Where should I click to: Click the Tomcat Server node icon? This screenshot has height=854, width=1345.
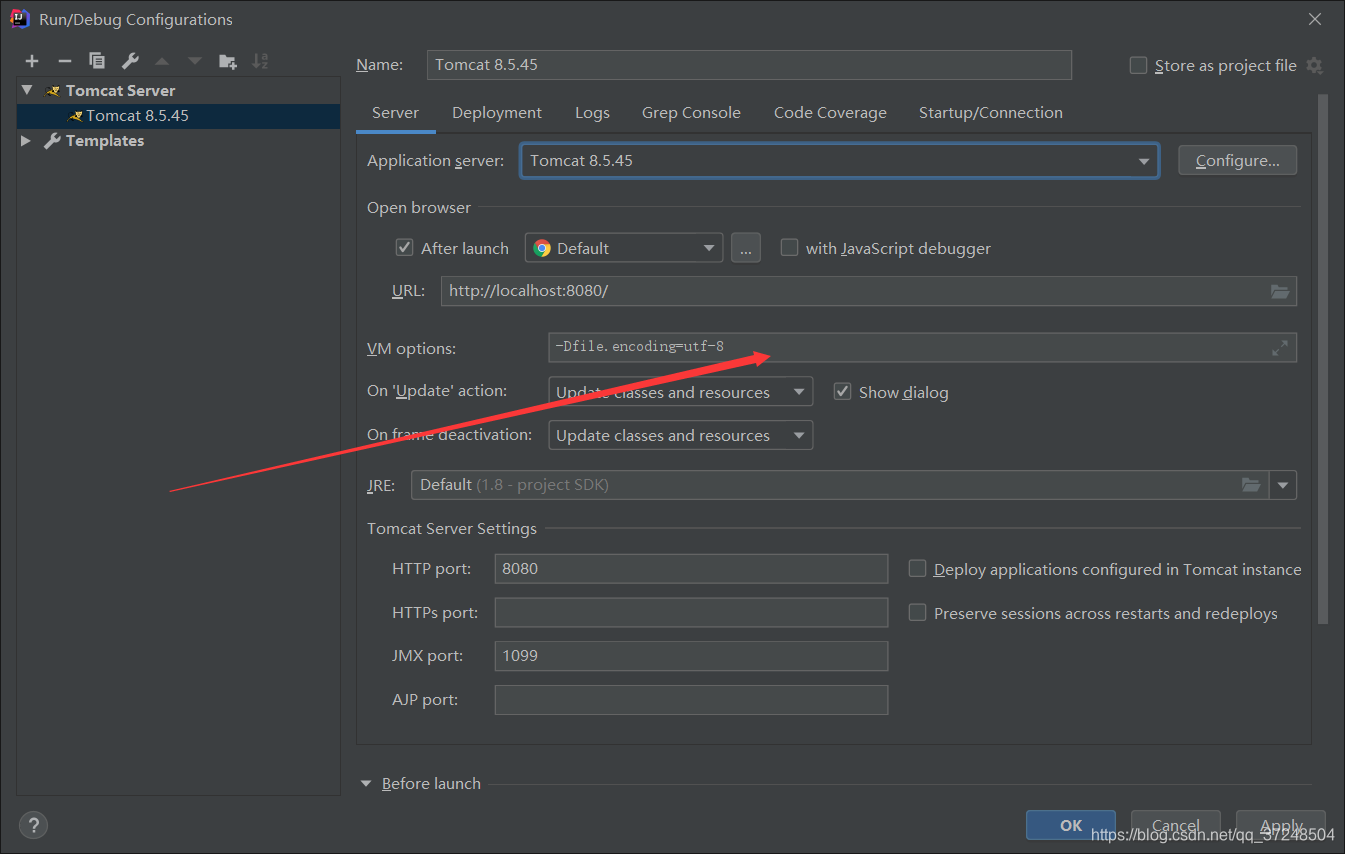pos(53,90)
